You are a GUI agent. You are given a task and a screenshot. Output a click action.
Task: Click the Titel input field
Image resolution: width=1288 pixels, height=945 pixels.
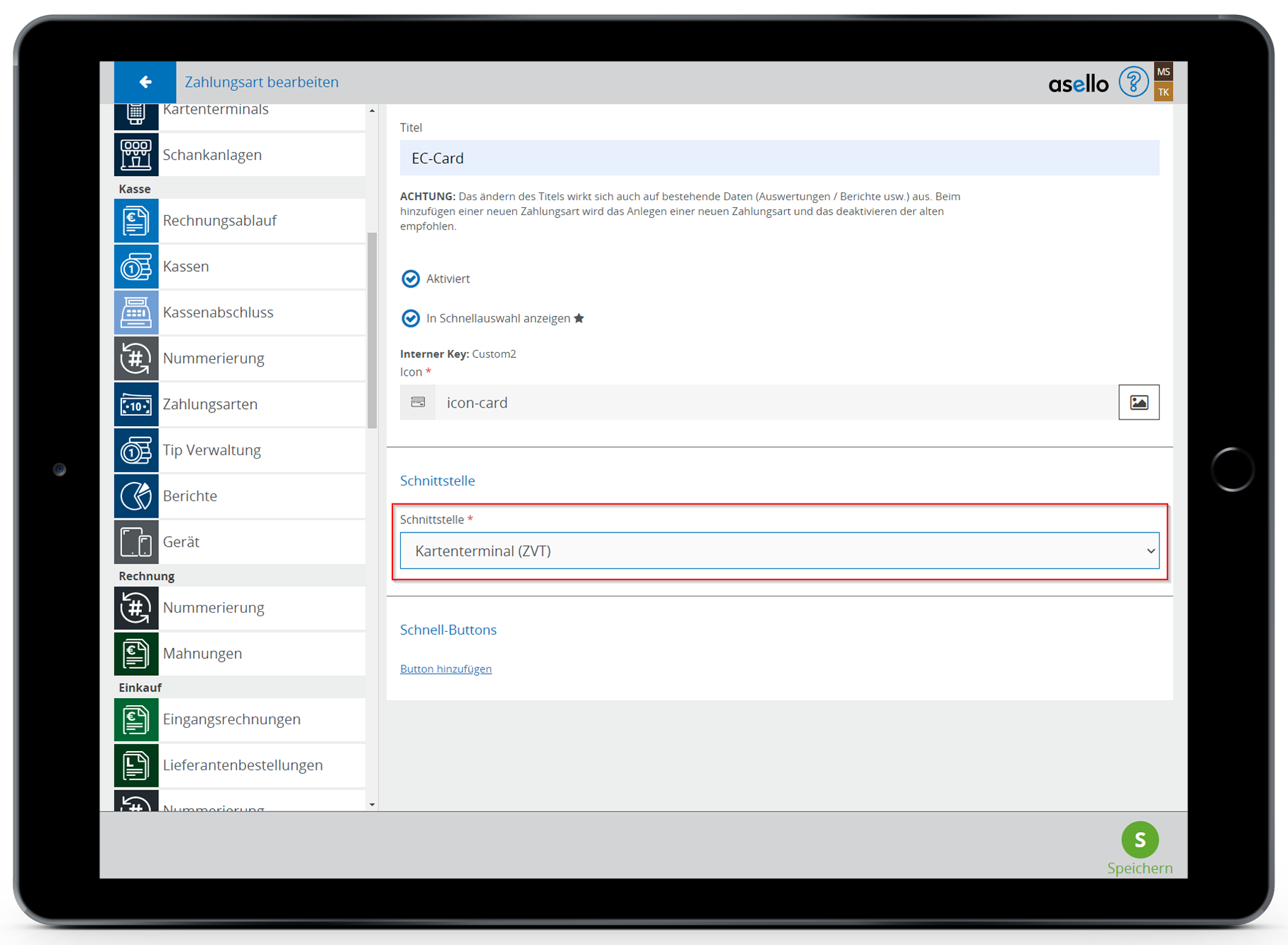coord(779,158)
